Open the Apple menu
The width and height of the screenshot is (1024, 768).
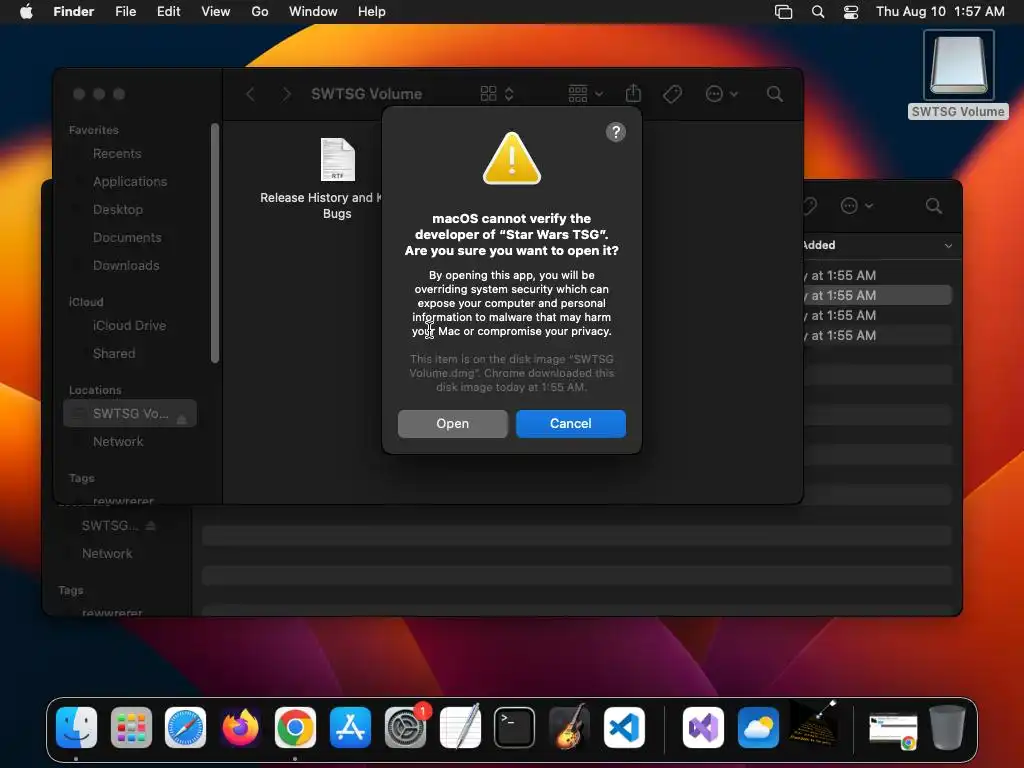point(26,11)
